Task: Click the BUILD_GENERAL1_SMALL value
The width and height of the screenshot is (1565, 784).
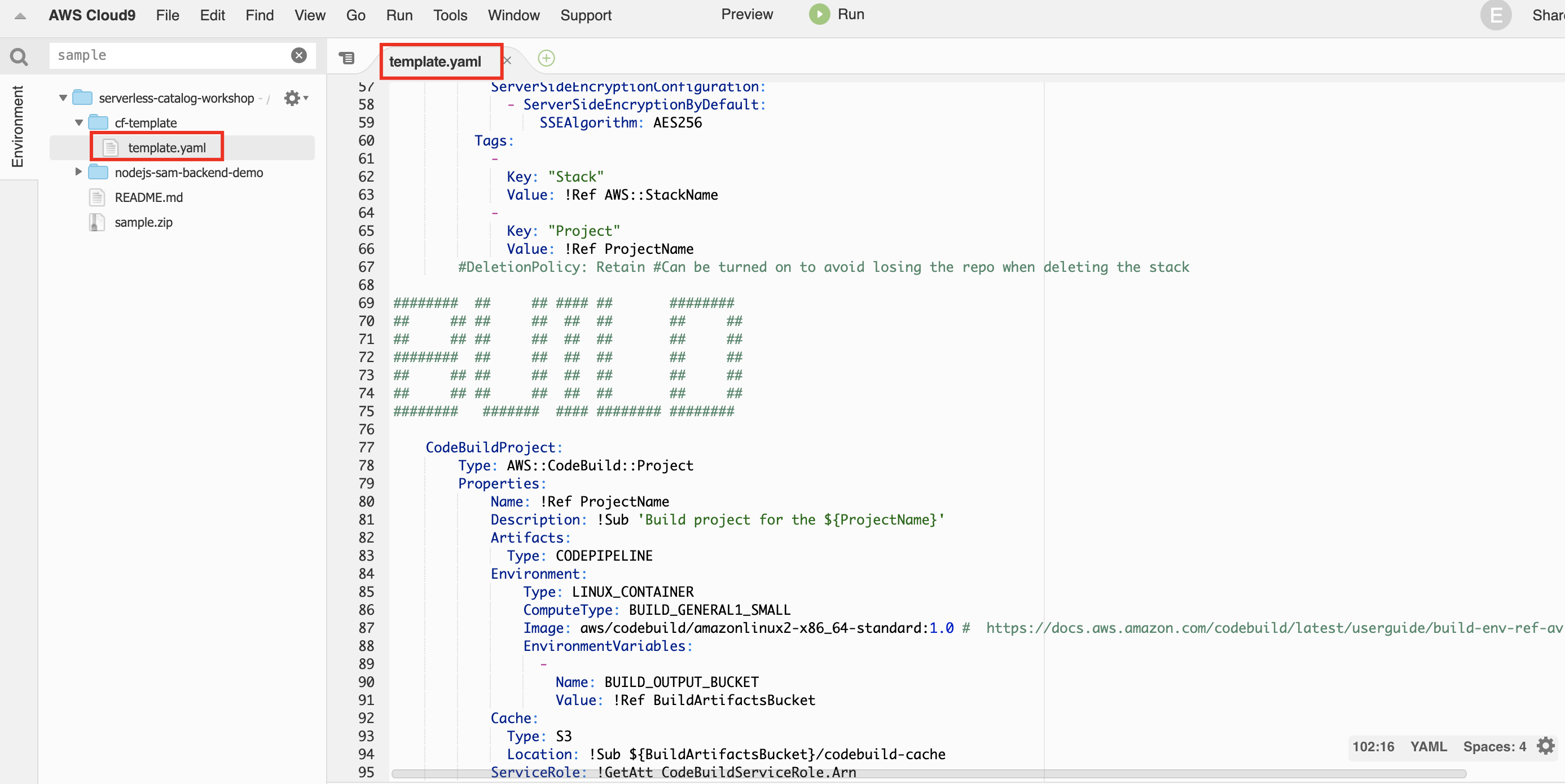Action: [x=709, y=609]
